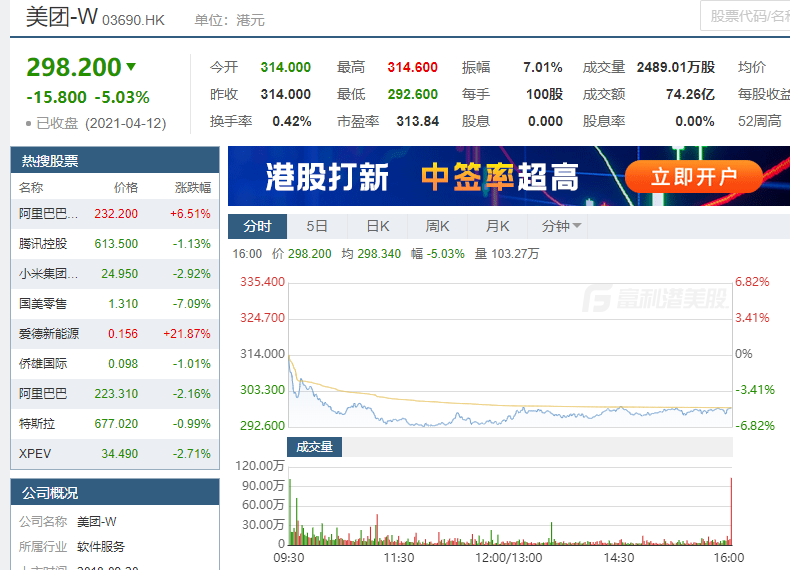Image resolution: width=790 pixels, height=570 pixels.
Task: Click the 最高 value 314.600
Action: pos(413,67)
